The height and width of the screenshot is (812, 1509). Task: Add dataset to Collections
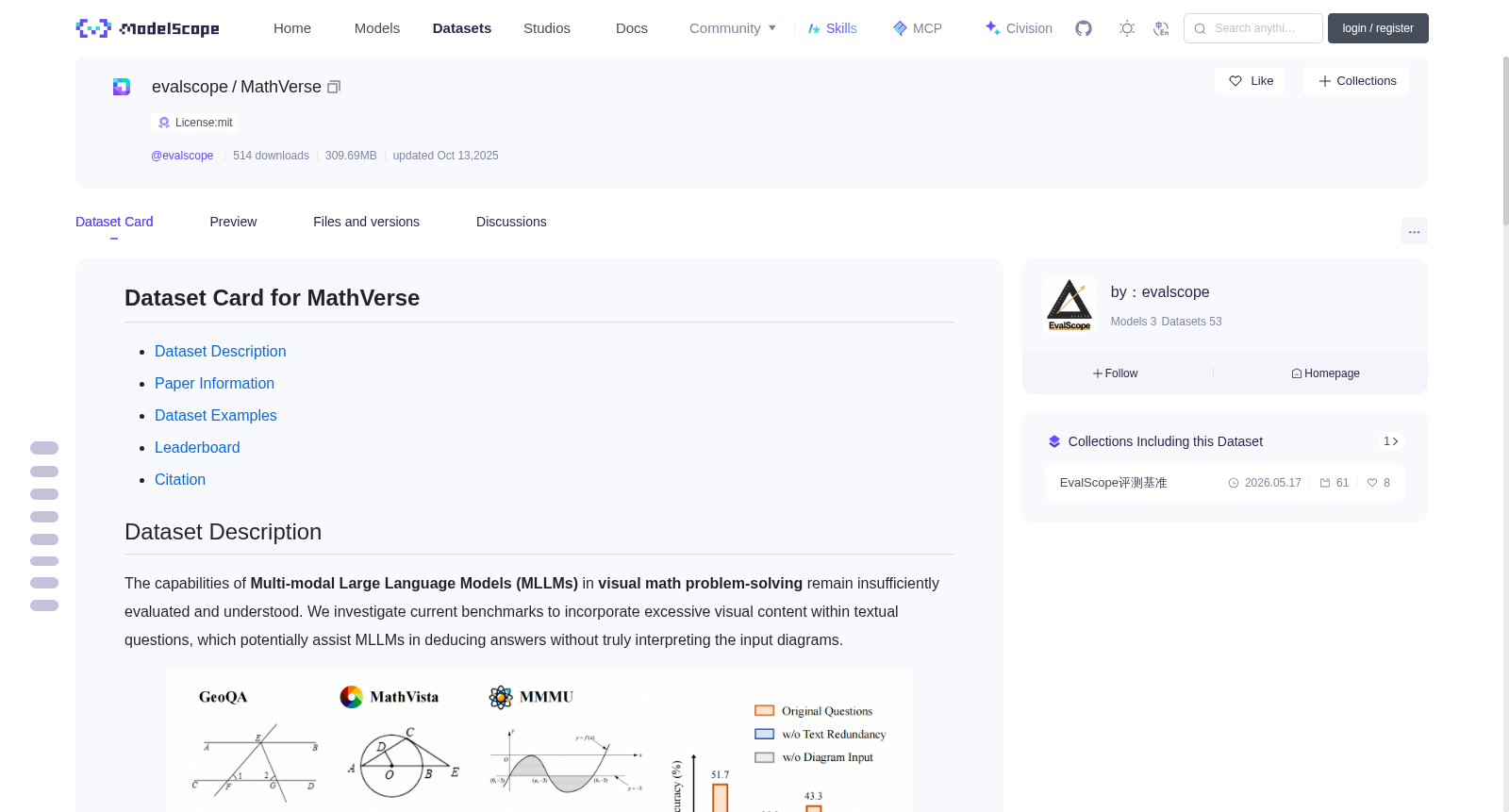pyautogui.click(x=1356, y=81)
